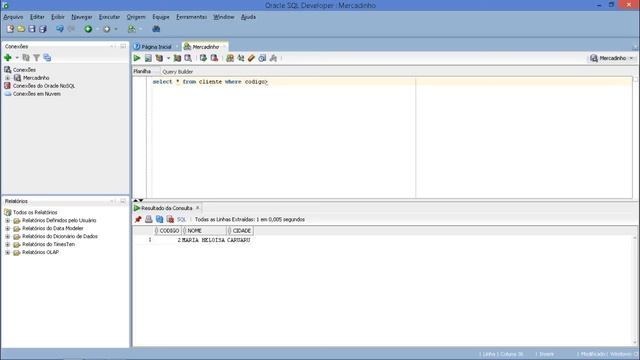Open the Mercadinho connection combo box
The height and width of the screenshot is (360, 640).
(x=612, y=58)
